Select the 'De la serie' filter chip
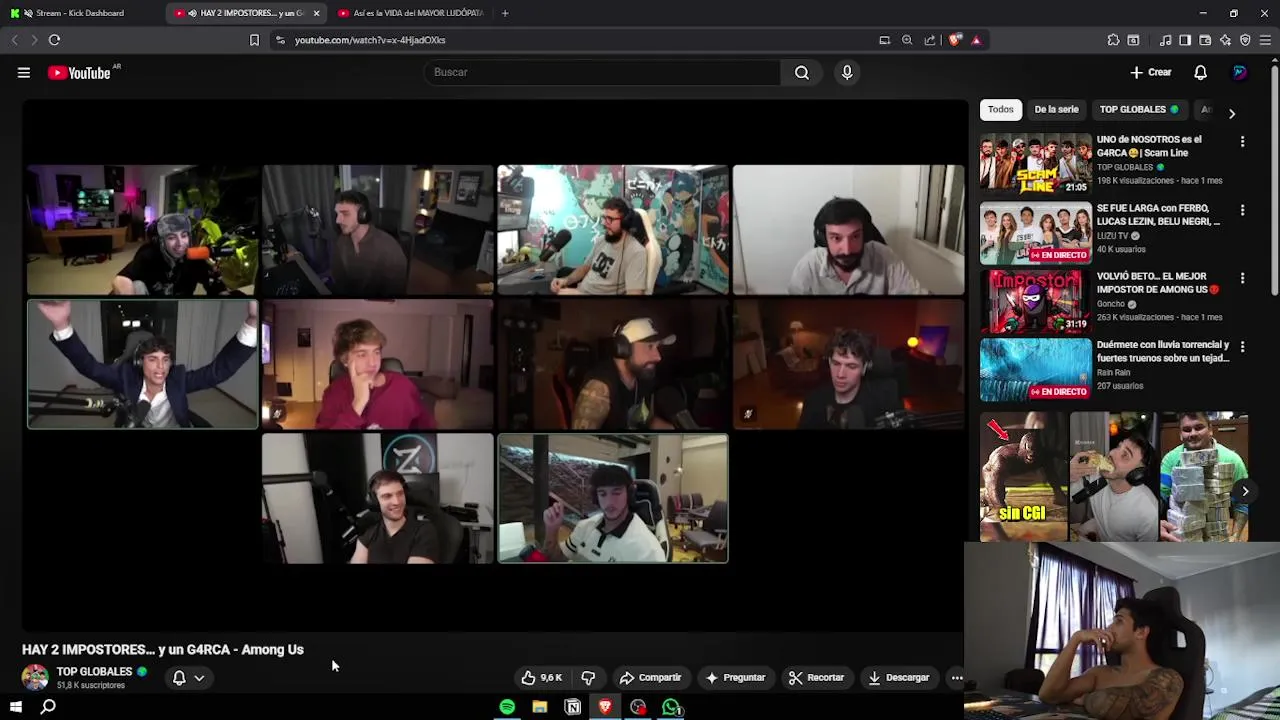The height and width of the screenshot is (720, 1280). (1056, 109)
